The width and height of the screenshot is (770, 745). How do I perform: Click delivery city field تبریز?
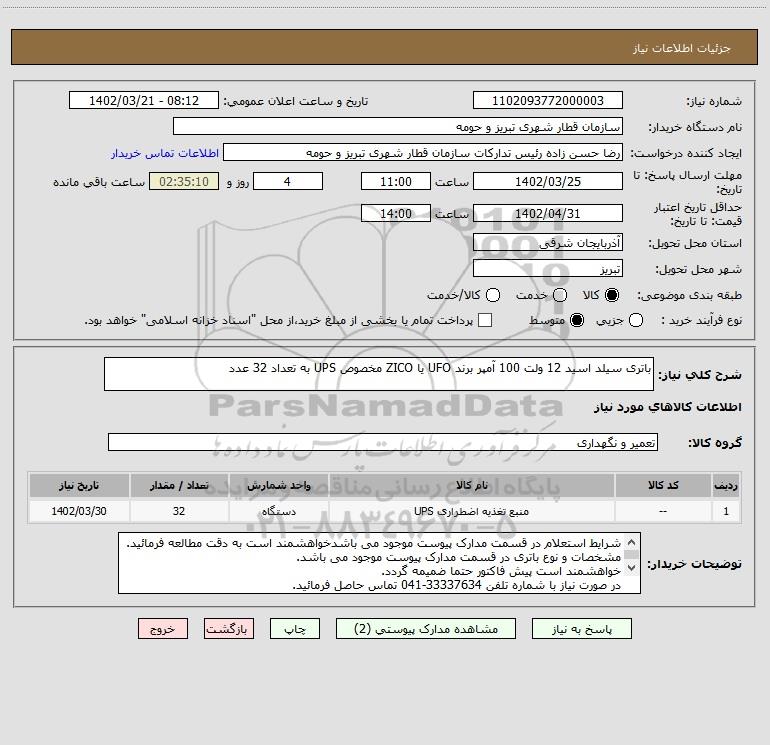click(x=548, y=268)
